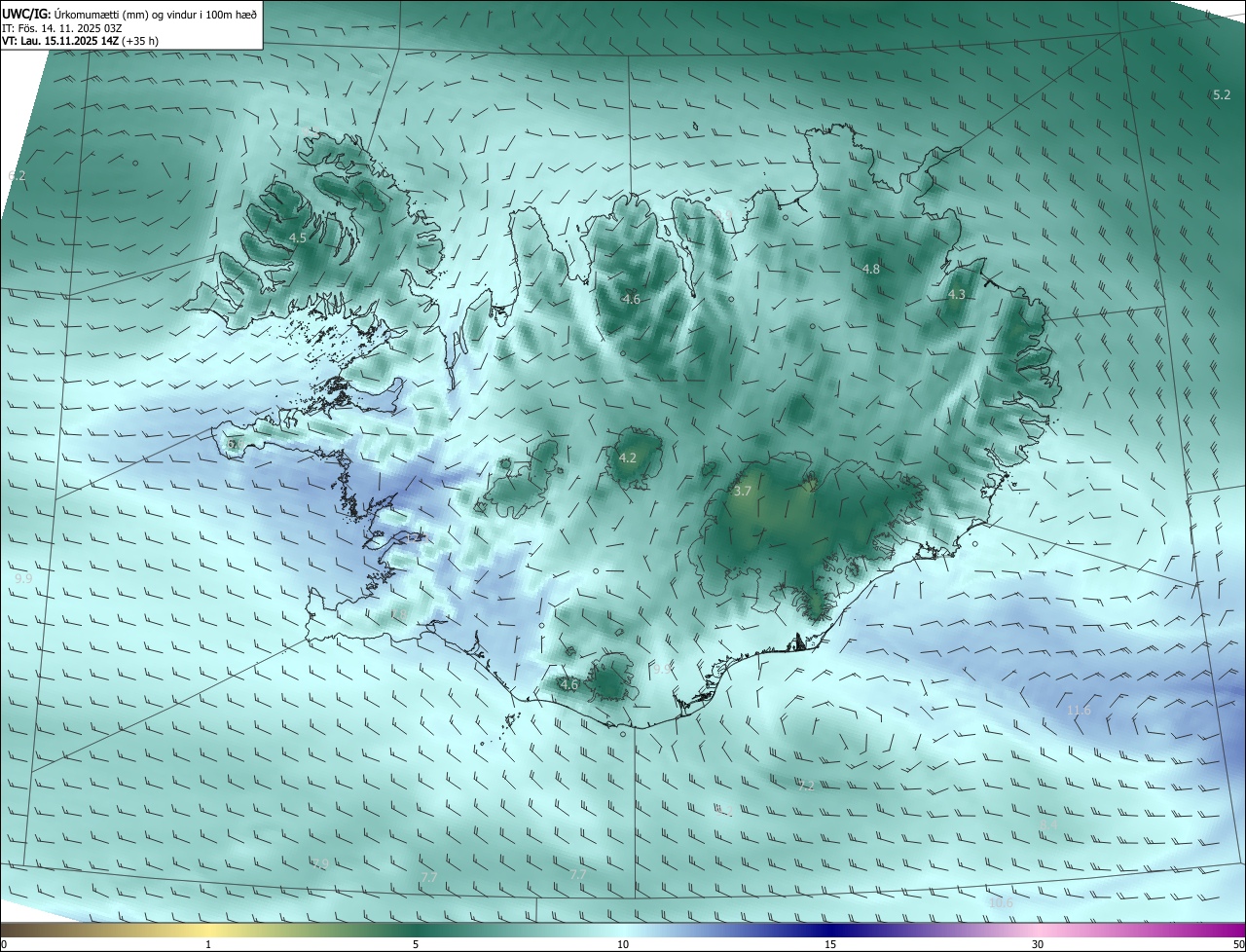Click the 4.8 value label
This screenshot has height=952, width=1246.
[x=871, y=269]
